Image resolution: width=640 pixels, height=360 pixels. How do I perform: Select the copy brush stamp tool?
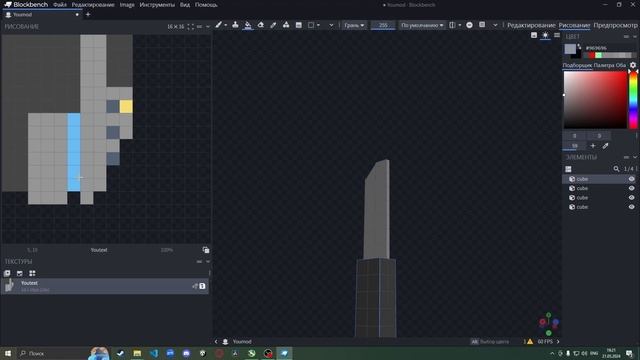pyautogui.click(x=235, y=25)
